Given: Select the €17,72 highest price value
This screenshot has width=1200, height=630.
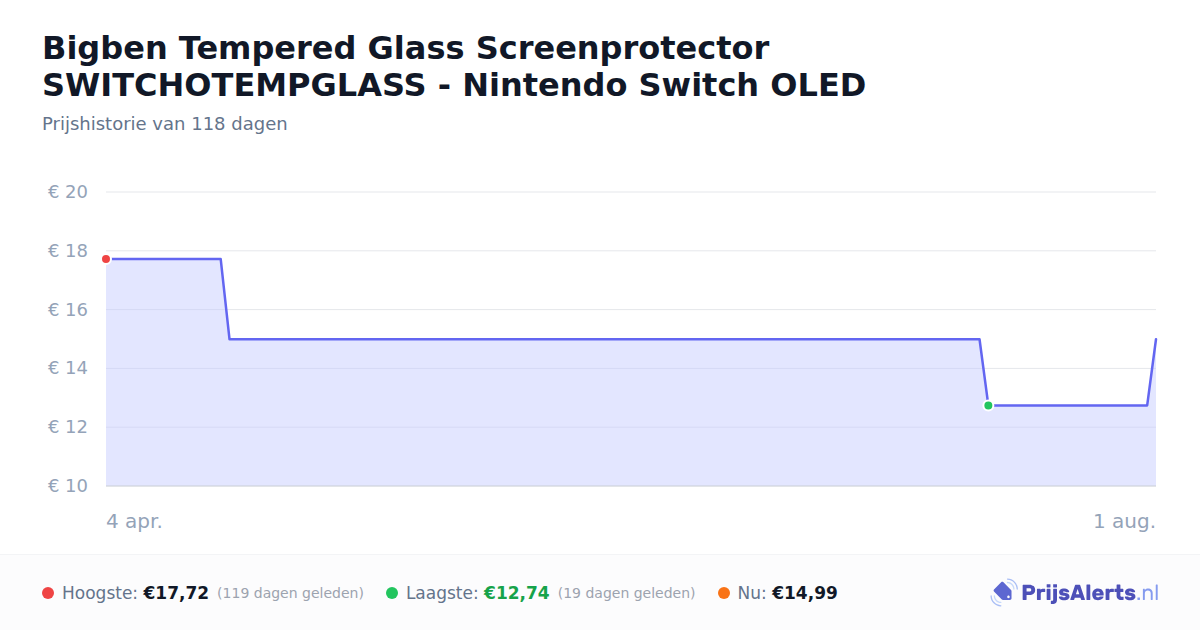Looking at the screenshot, I should point(176,593).
